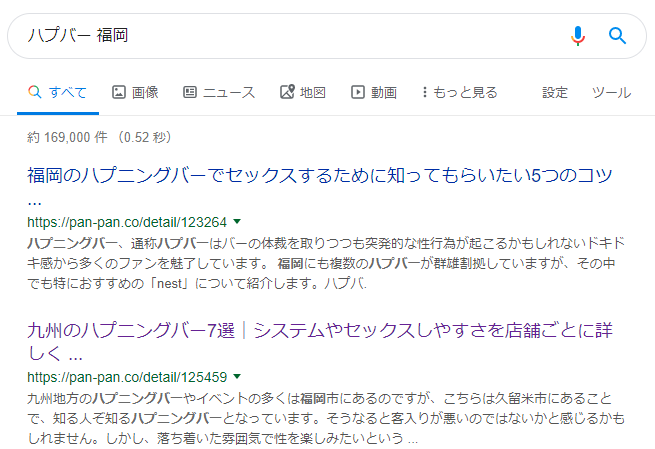Open the 動画 (Videos) tab
This screenshot has width=655, height=449.
pyautogui.click(x=374, y=92)
